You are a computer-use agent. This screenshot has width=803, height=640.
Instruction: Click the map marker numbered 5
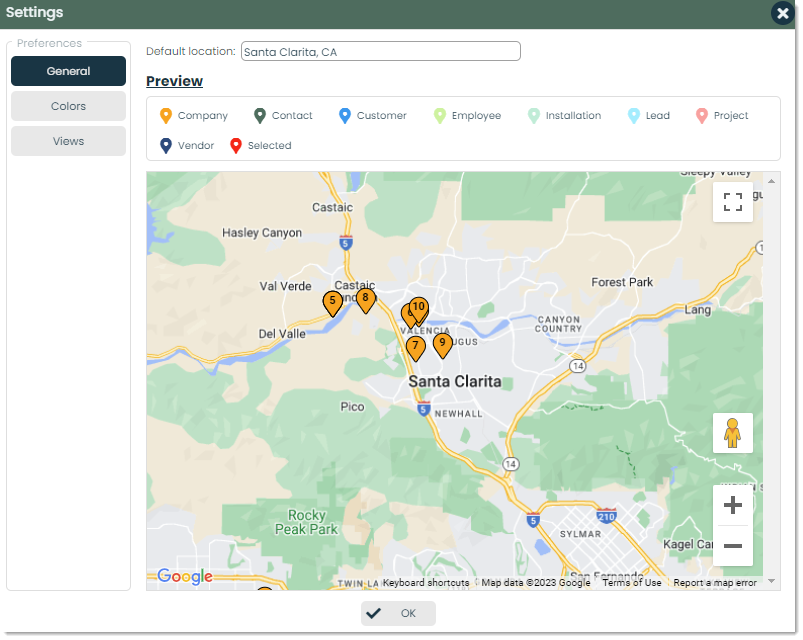tap(332, 303)
